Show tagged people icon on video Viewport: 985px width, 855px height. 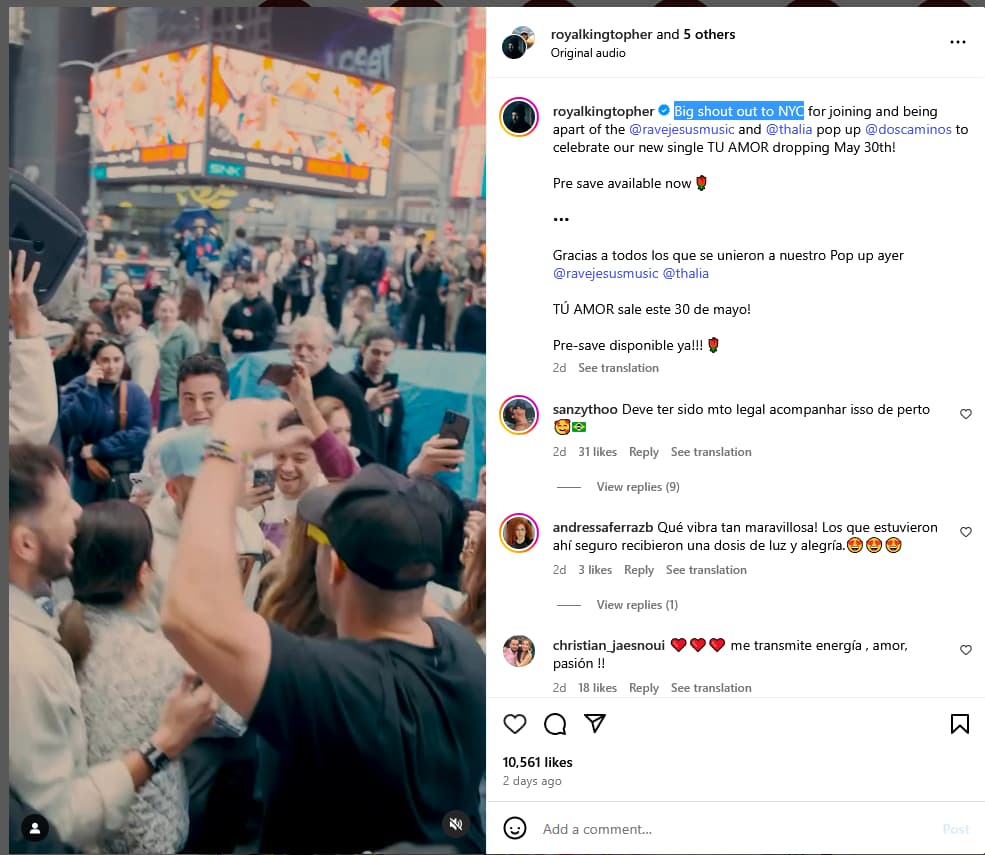(35, 828)
